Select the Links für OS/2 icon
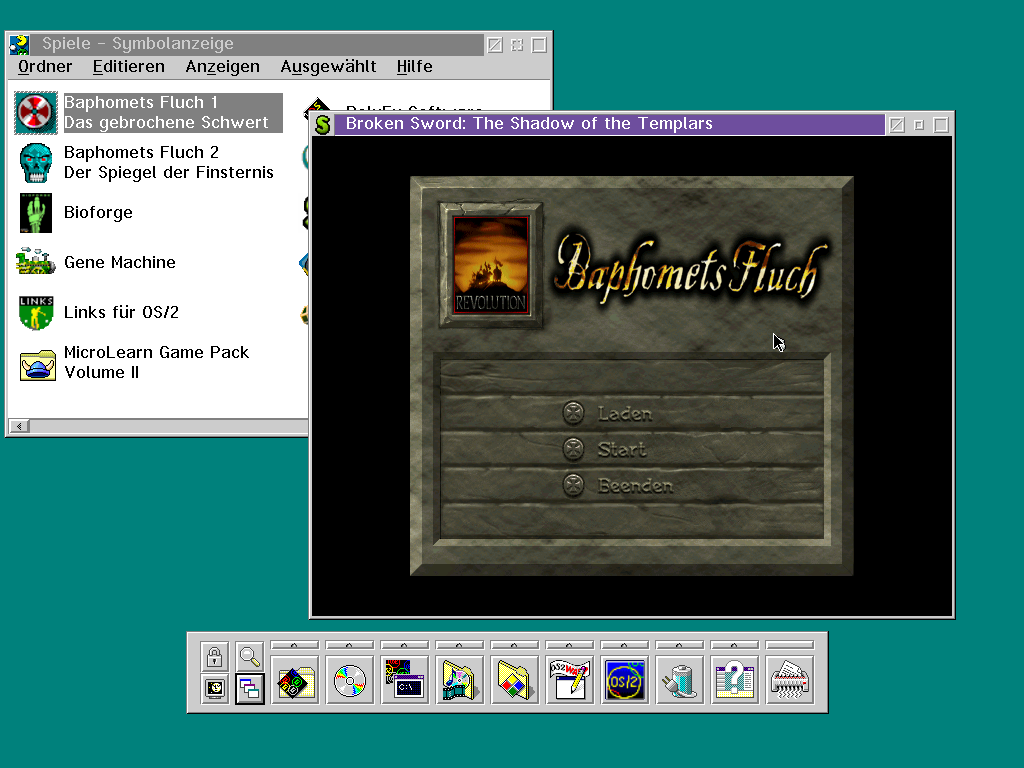This screenshot has height=768, width=1024. [x=36, y=312]
